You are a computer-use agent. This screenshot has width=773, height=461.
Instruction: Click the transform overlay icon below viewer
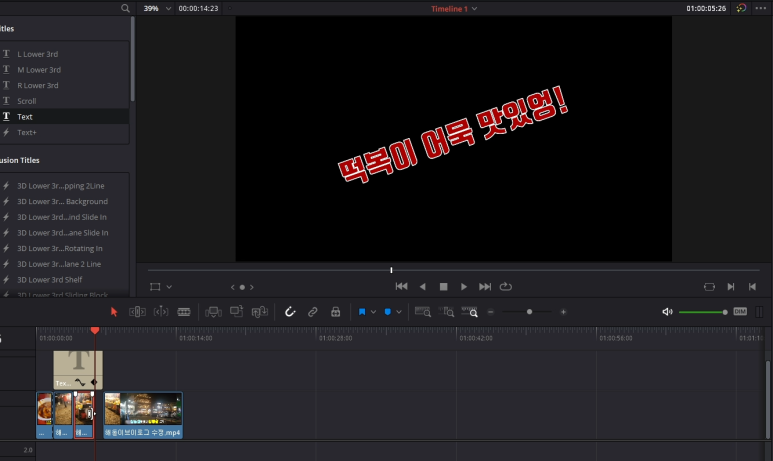pos(155,287)
